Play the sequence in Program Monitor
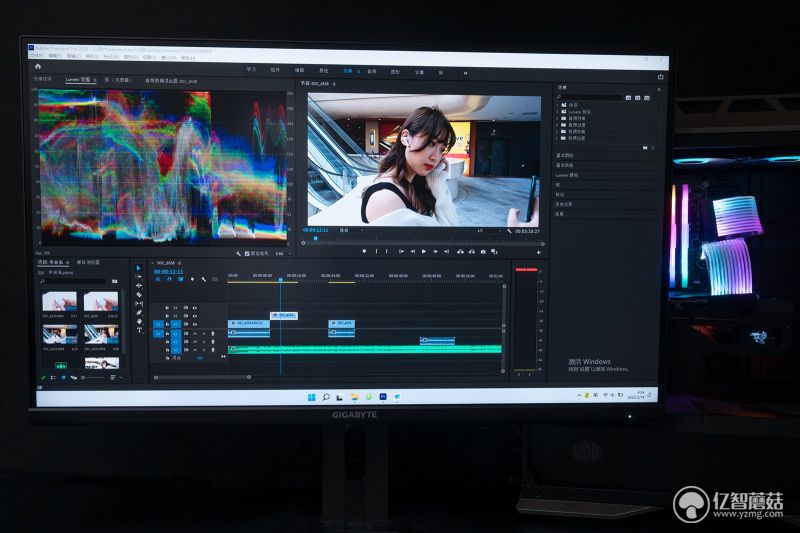This screenshot has width=800, height=533. [x=423, y=251]
